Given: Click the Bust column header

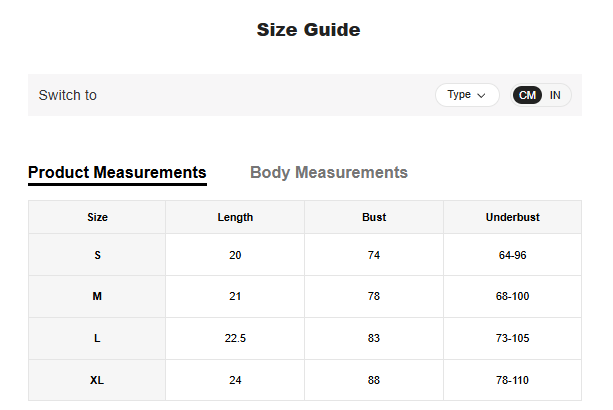Looking at the screenshot, I should click(x=374, y=217).
